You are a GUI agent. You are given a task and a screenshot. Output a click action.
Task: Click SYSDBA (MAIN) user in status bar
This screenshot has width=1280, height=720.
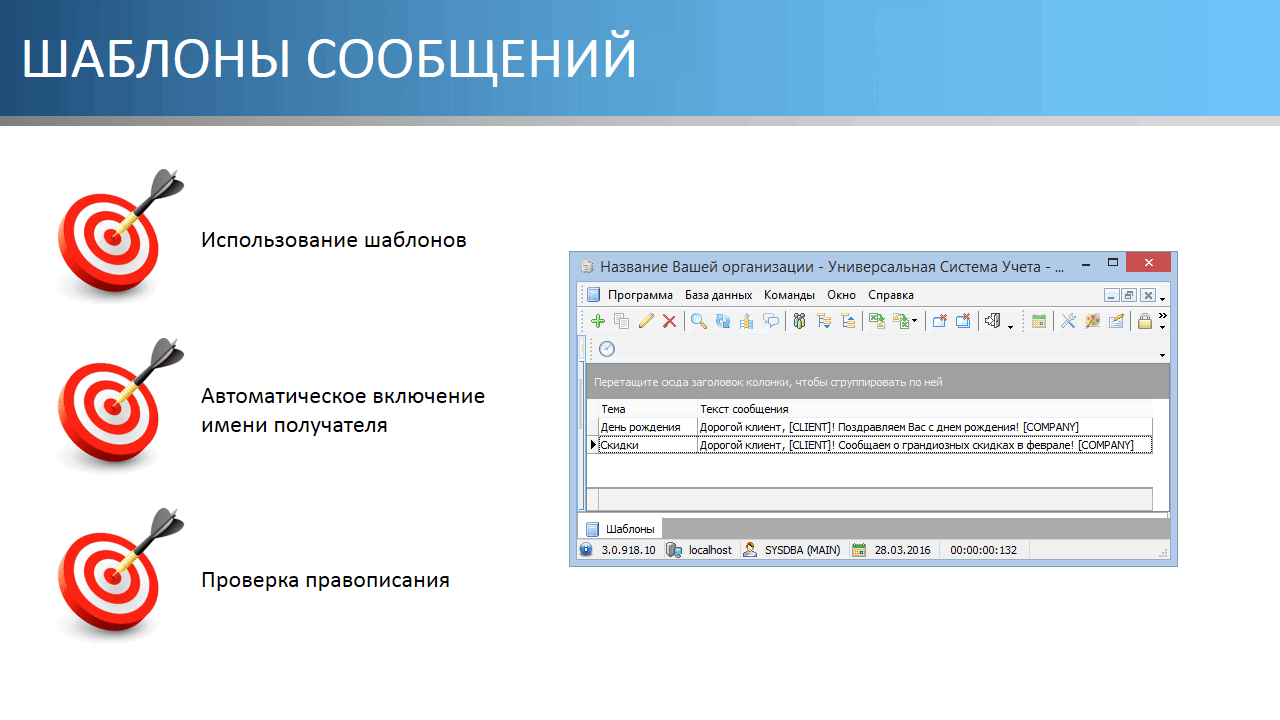(x=802, y=550)
